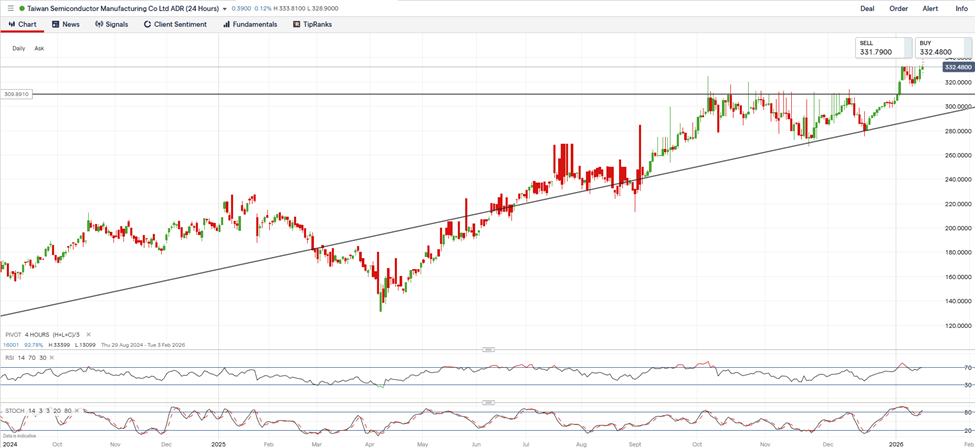Click the 309.8910 horizontal line label

click(16, 94)
